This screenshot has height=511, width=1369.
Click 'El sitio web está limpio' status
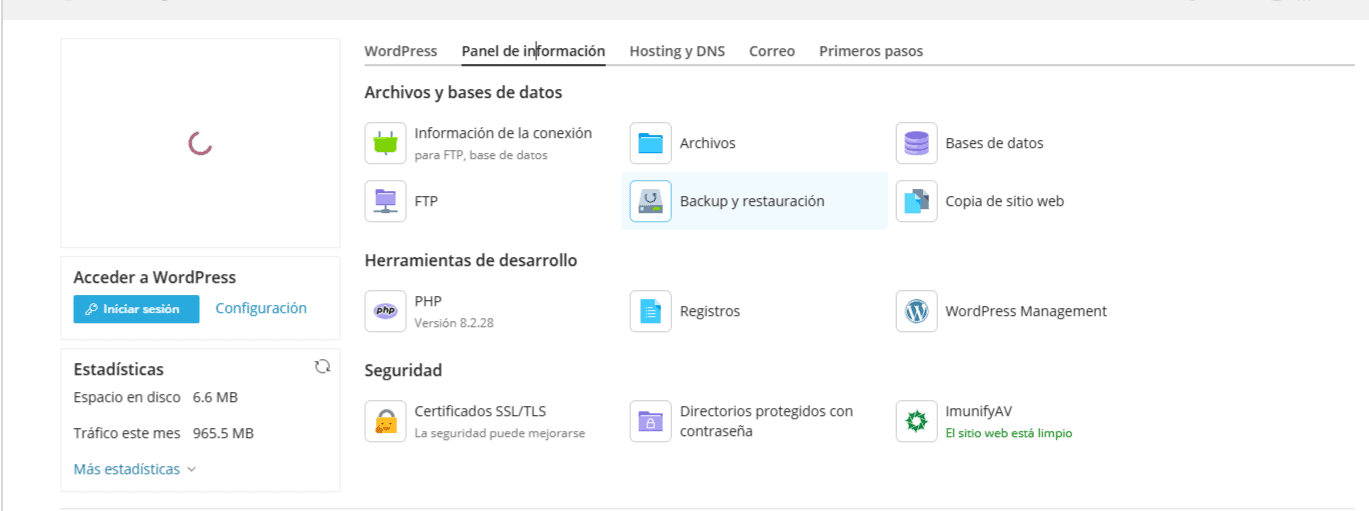pyautogui.click(x=1009, y=433)
